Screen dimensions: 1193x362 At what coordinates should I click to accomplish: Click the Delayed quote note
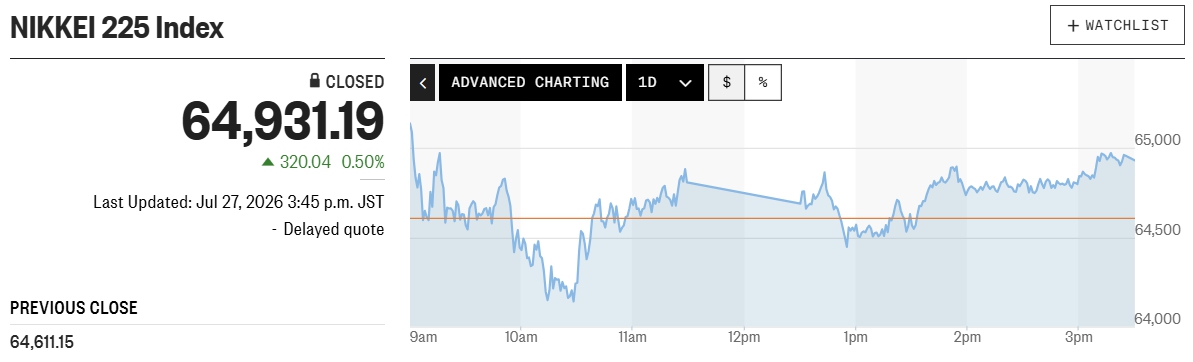pos(328,229)
